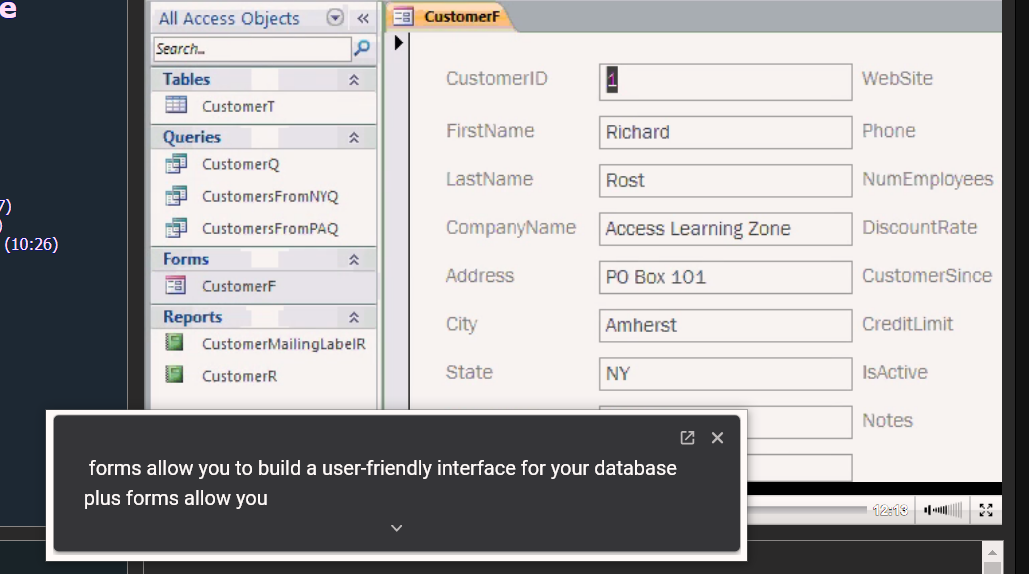Image resolution: width=1029 pixels, height=579 pixels.
Task: Click the FirstName field showing Richard
Action: [x=725, y=132]
